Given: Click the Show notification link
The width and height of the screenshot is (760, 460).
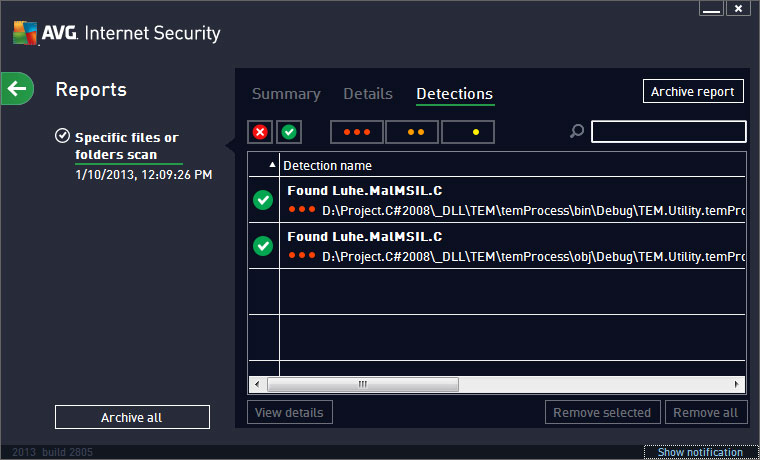Looking at the screenshot, I should click(700, 453).
